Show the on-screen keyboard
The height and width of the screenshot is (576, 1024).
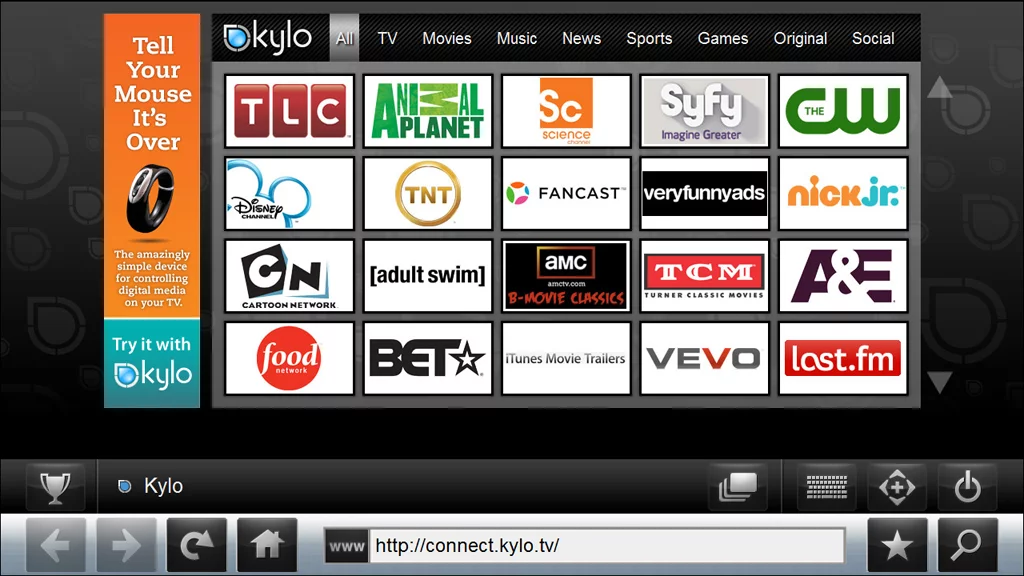click(x=827, y=487)
